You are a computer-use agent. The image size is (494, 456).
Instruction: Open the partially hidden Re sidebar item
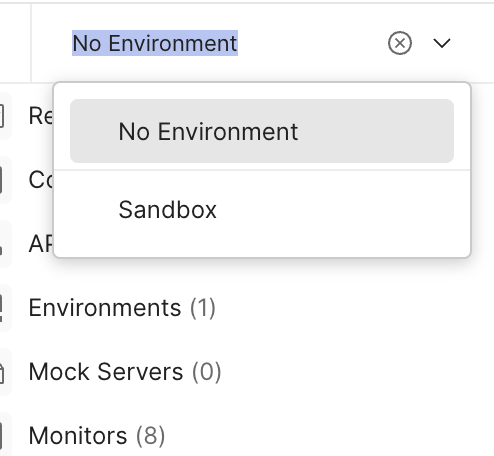[x=41, y=116]
